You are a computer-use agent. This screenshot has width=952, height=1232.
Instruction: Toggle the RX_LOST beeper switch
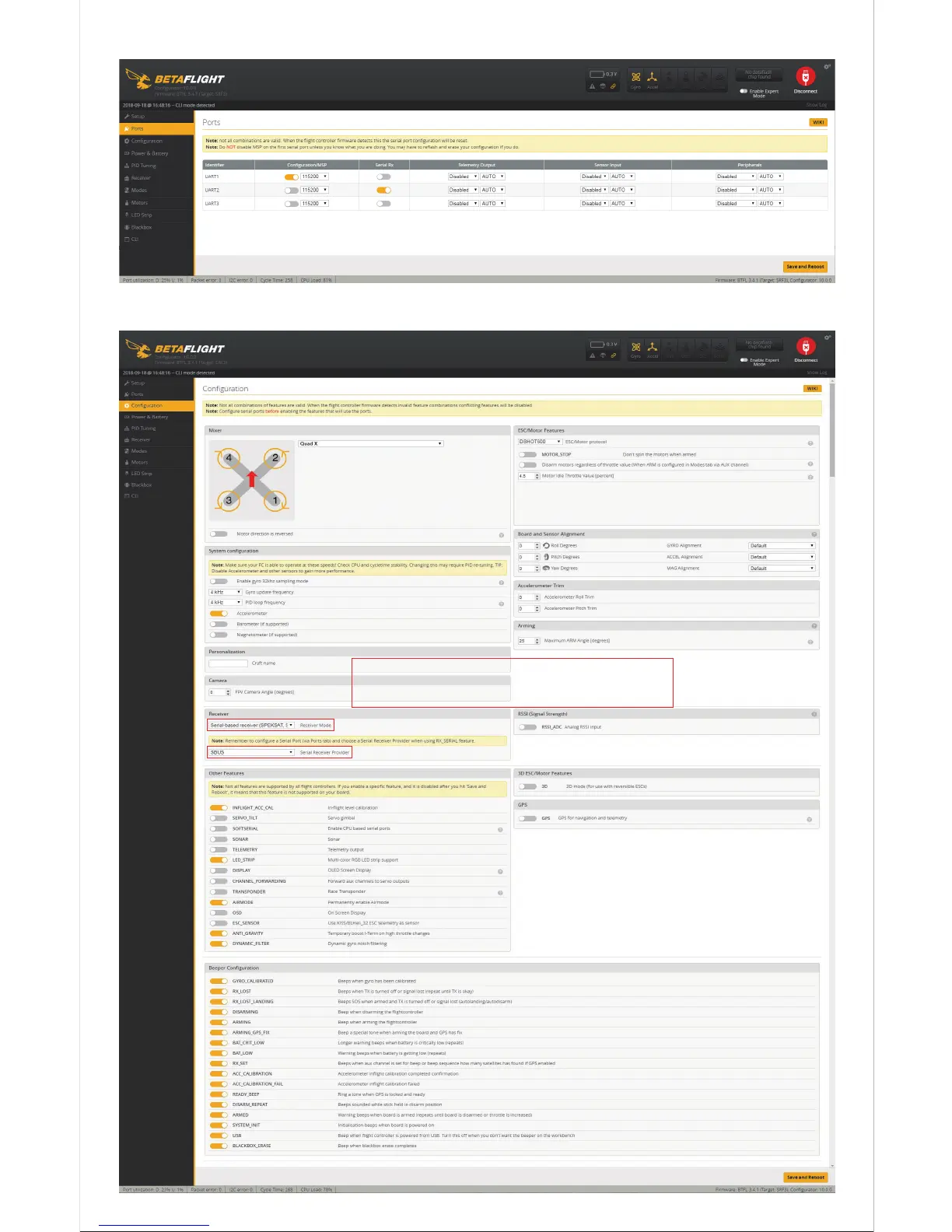[219, 991]
